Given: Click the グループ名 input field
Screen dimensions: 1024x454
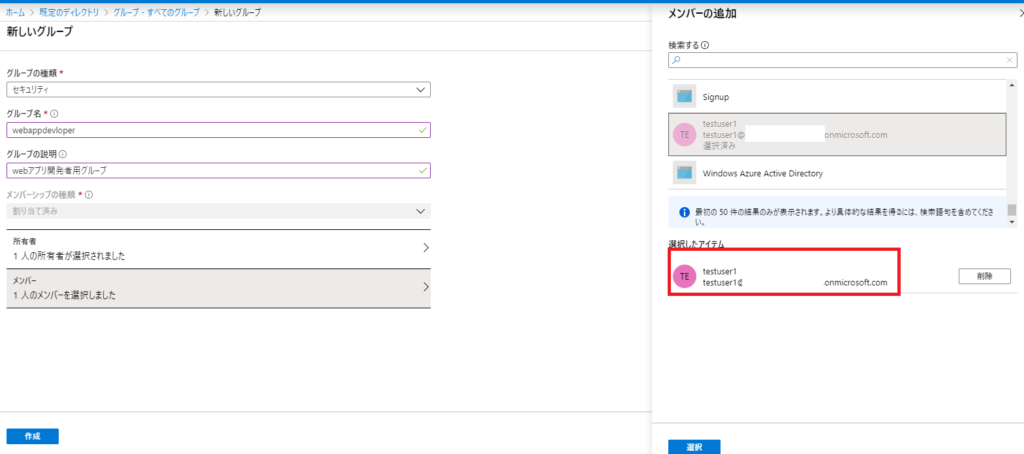Looking at the screenshot, I should click(x=218, y=130).
